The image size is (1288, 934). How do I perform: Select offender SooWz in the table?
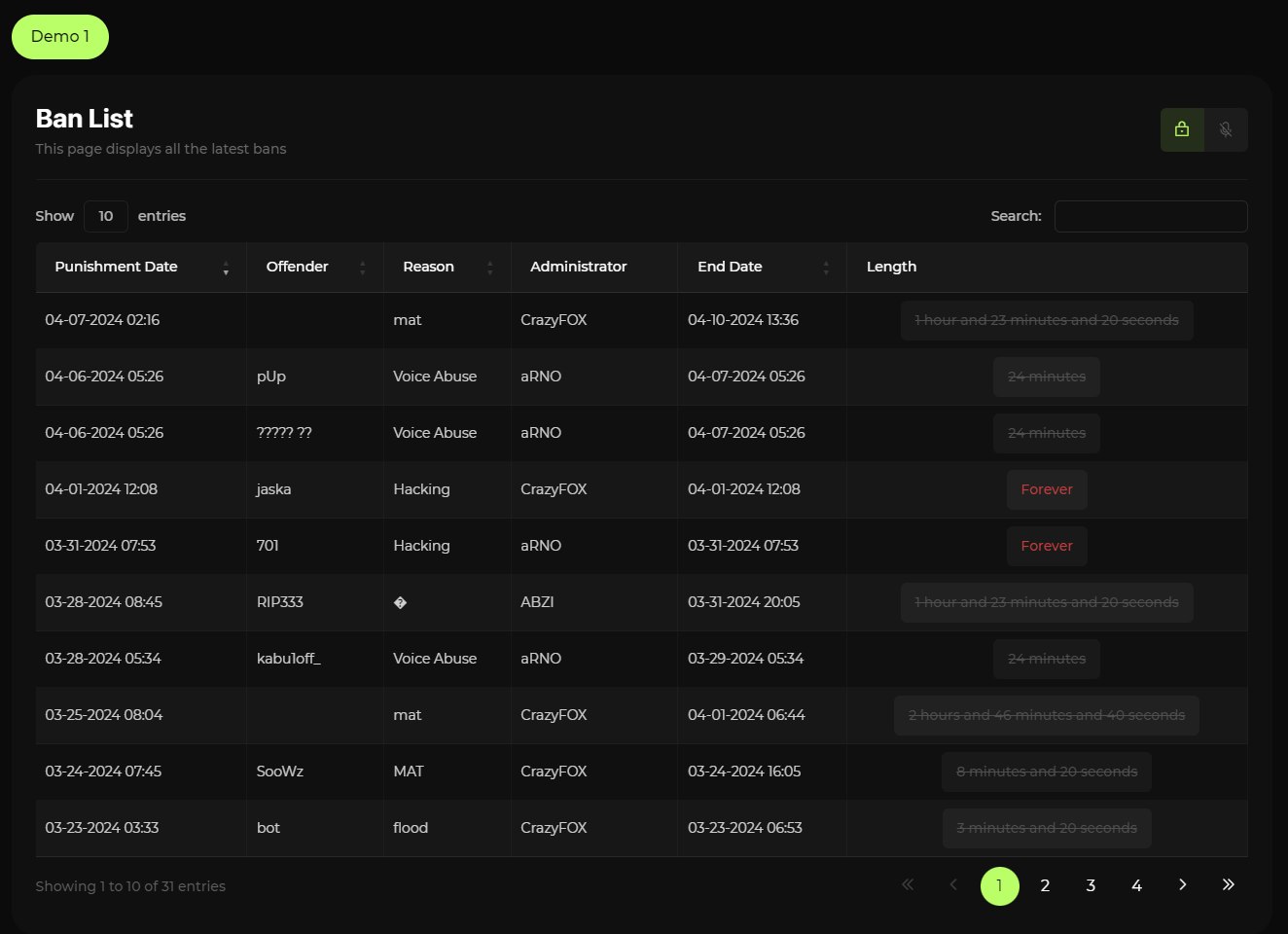[280, 772]
